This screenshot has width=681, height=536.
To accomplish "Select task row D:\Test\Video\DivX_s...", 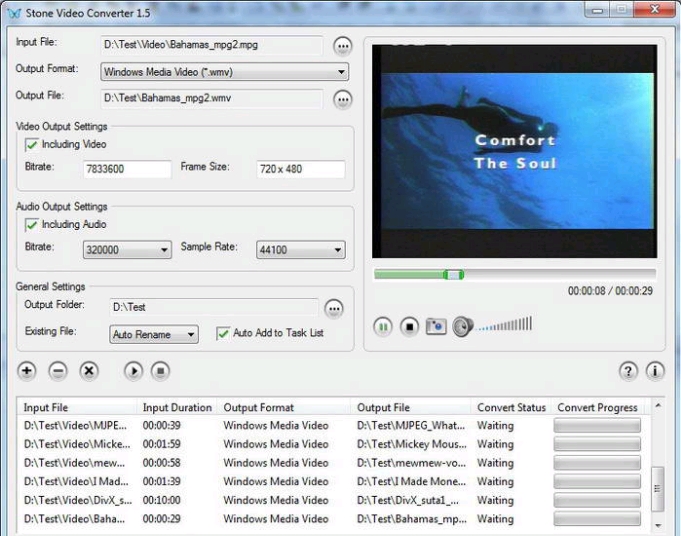I will pos(334,500).
